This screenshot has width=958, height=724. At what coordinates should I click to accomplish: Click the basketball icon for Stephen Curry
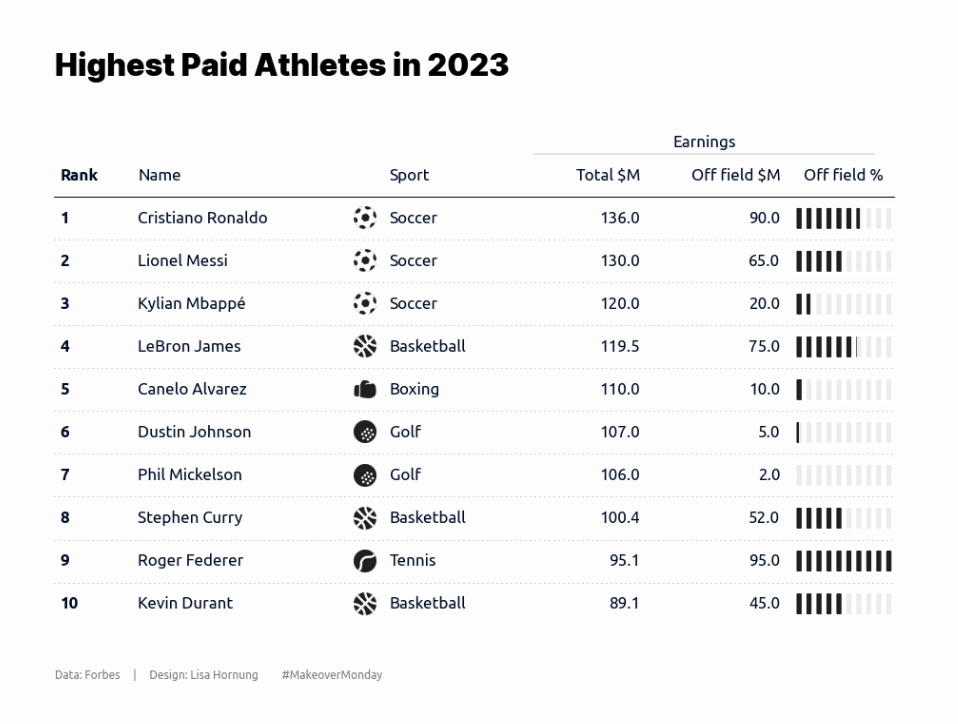(365, 518)
